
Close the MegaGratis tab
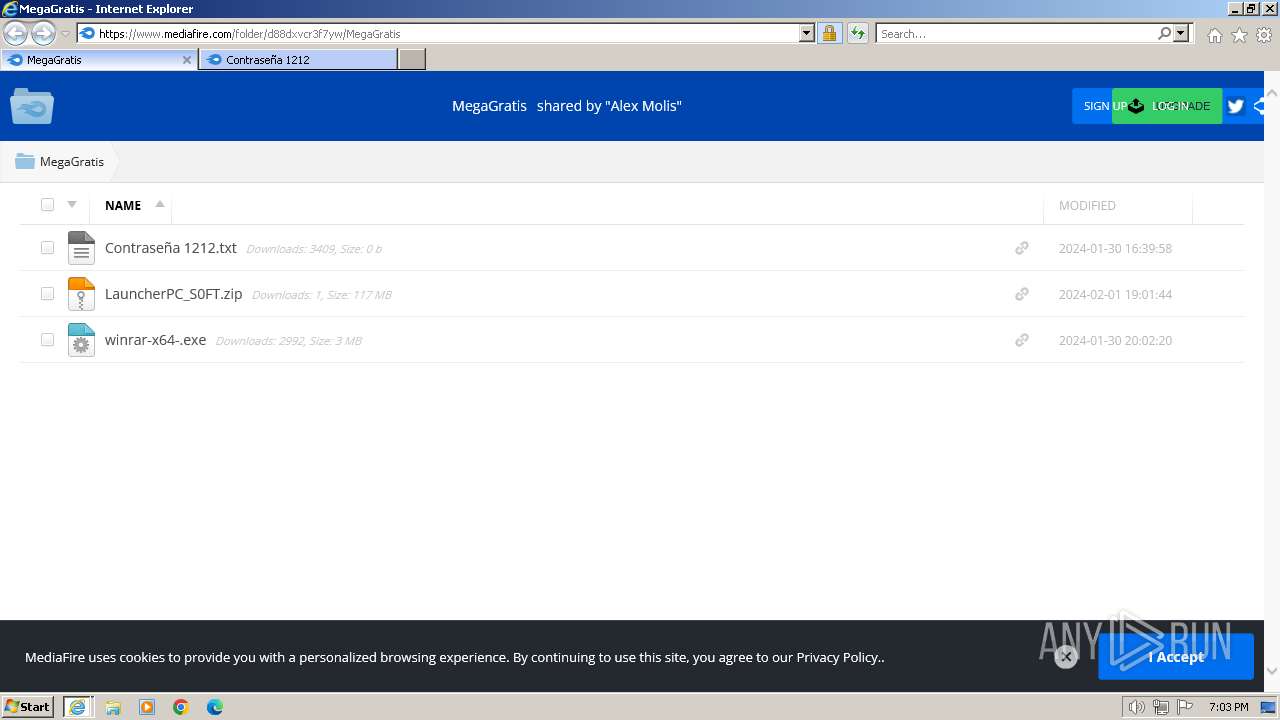click(x=186, y=60)
